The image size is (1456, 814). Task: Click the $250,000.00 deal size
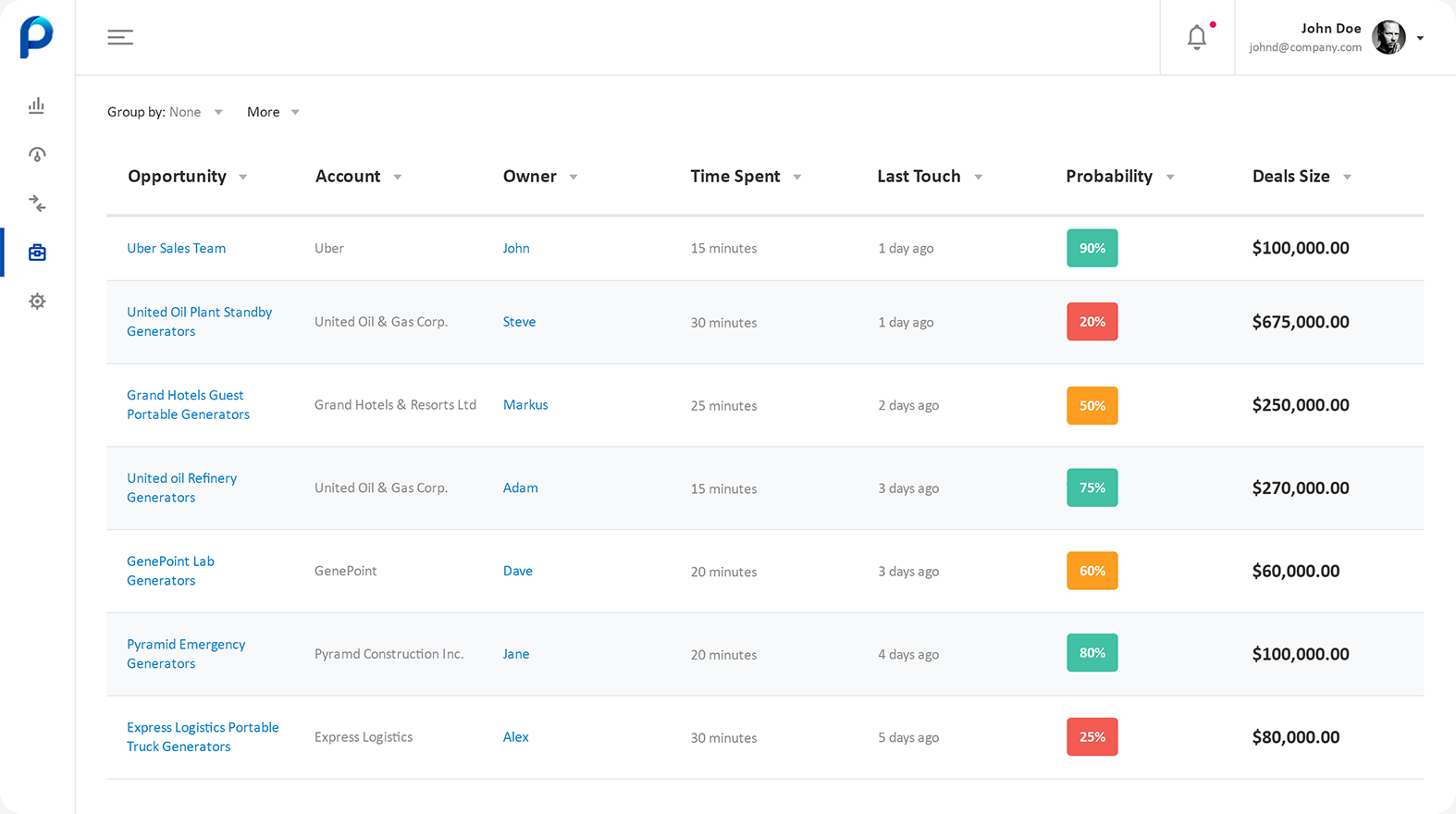pos(1301,405)
